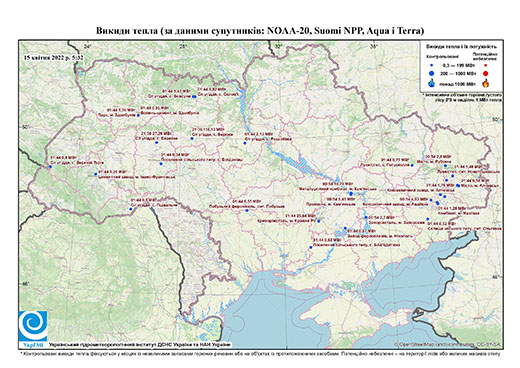
Task: Click the blue marker at Кам'янське metallurgical plant
Action: click(x=351, y=193)
